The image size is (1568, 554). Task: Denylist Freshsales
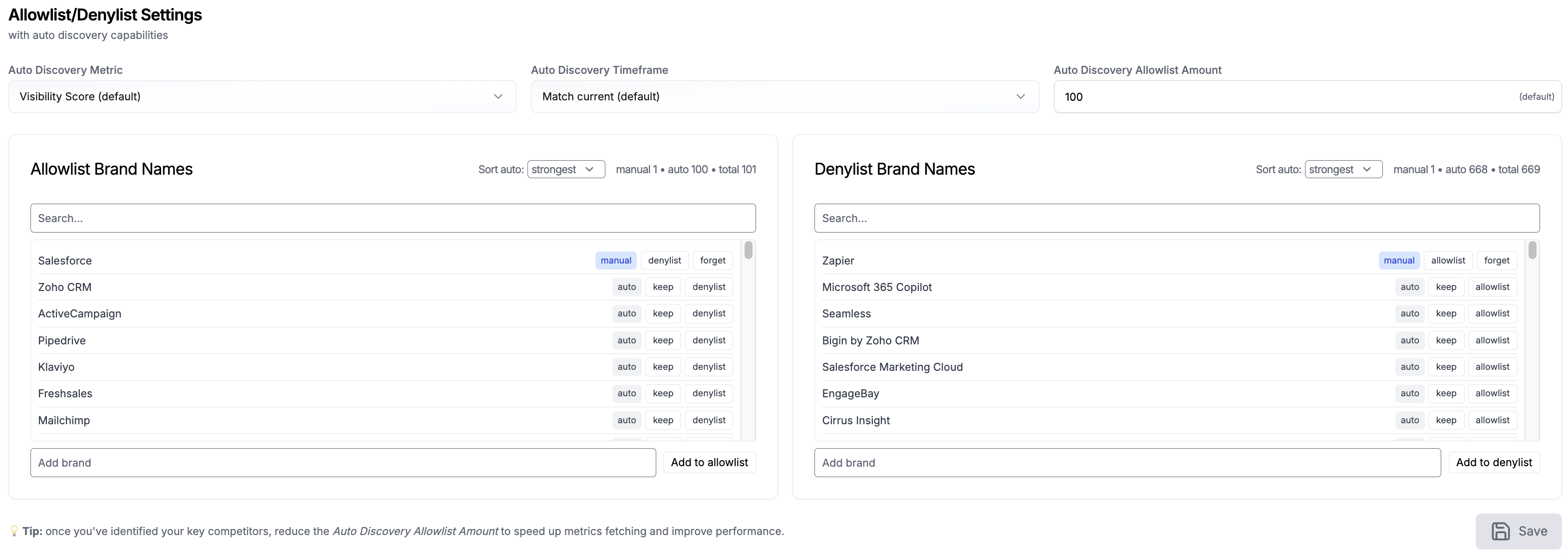[709, 393]
